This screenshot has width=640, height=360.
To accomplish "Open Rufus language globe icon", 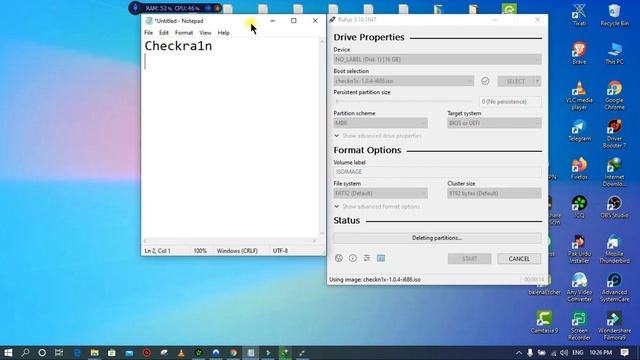I will coord(339,258).
